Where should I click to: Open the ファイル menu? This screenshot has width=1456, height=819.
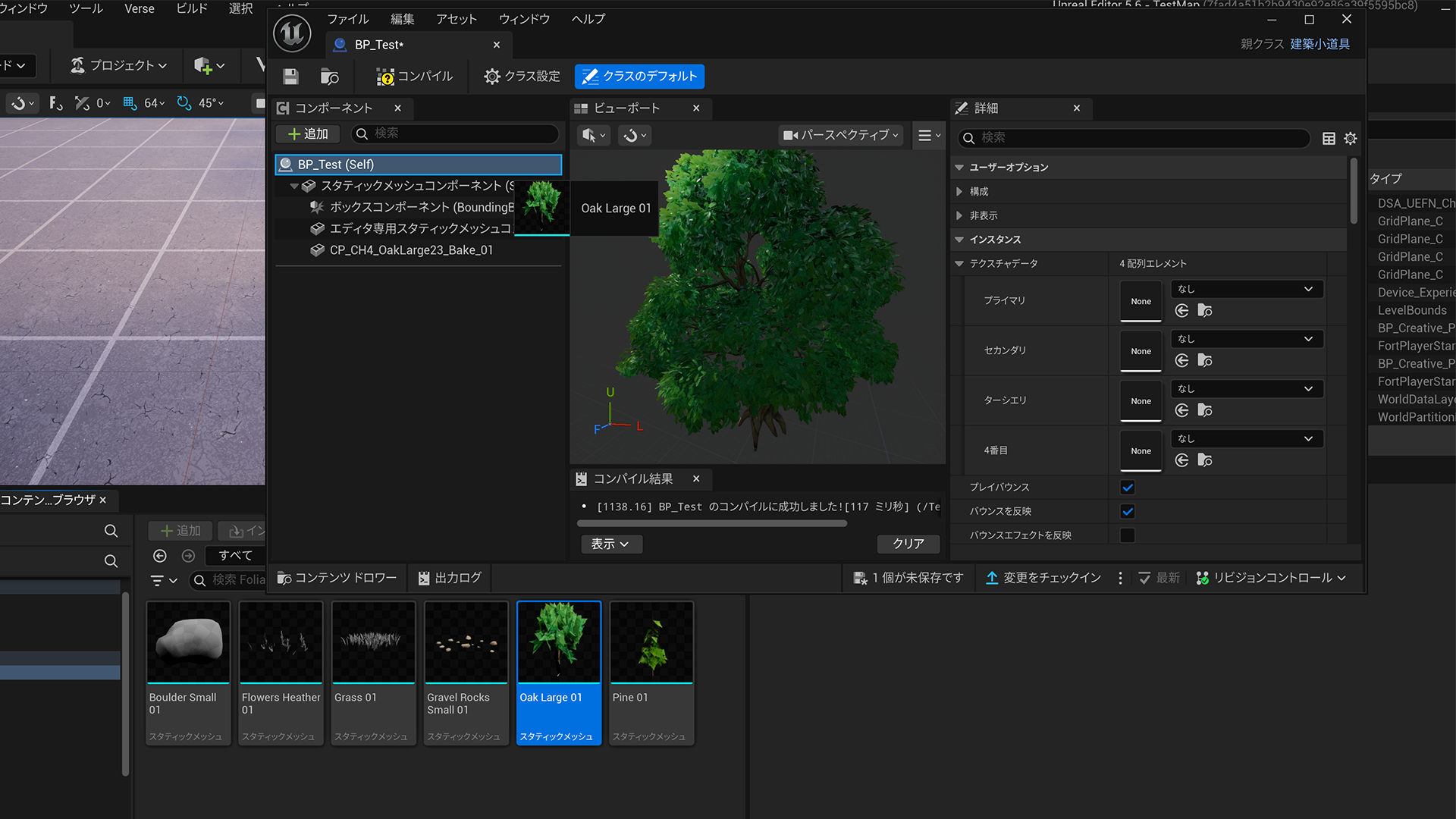(348, 19)
